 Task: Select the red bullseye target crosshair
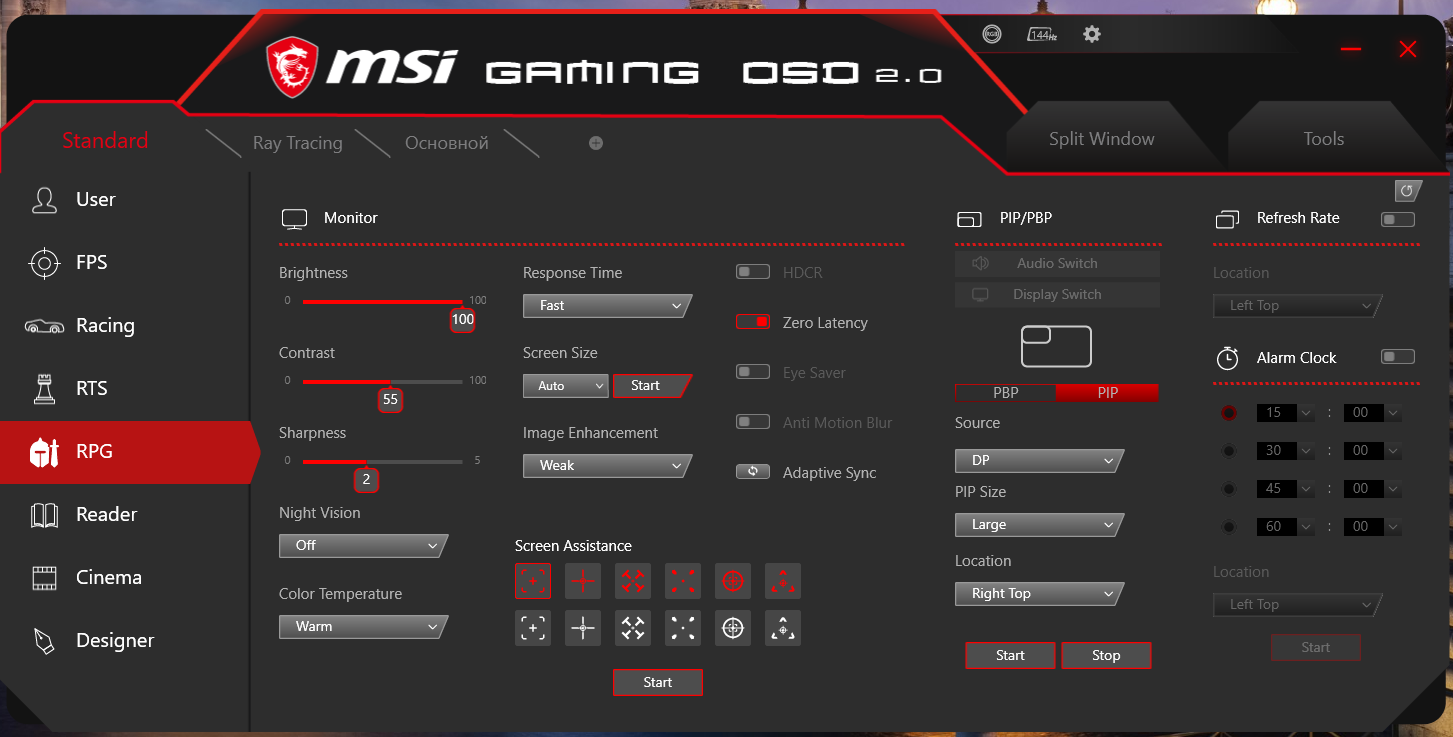733,580
